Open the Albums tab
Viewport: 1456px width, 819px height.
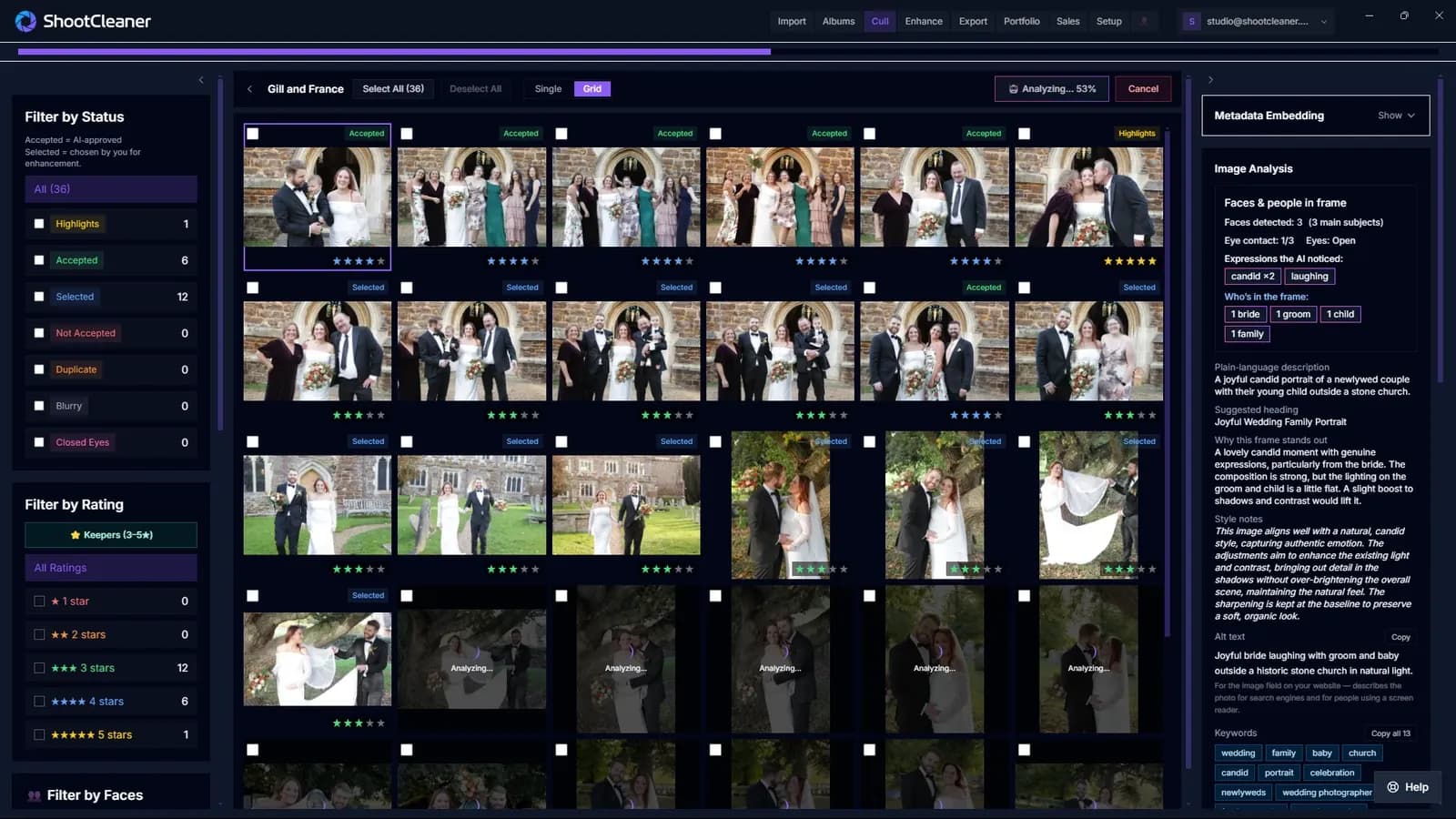coord(838,21)
